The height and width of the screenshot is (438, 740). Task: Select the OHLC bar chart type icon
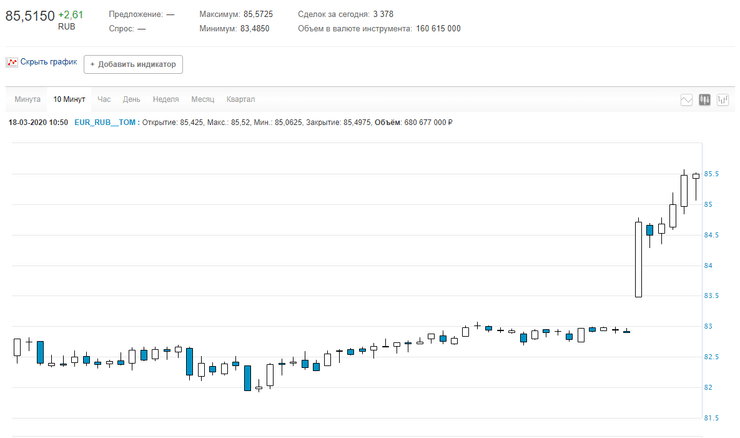coord(722,100)
